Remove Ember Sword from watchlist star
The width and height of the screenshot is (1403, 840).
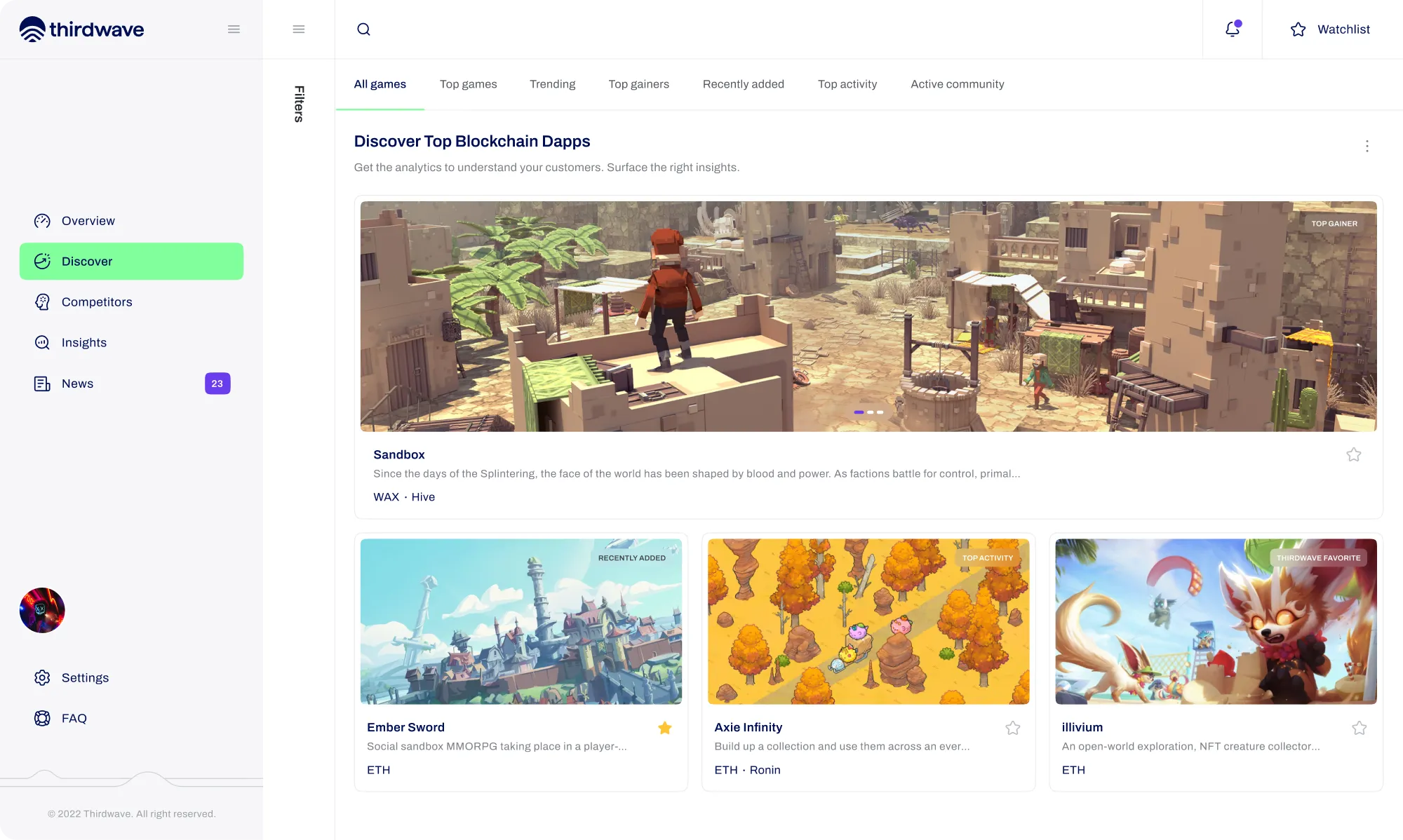point(665,728)
